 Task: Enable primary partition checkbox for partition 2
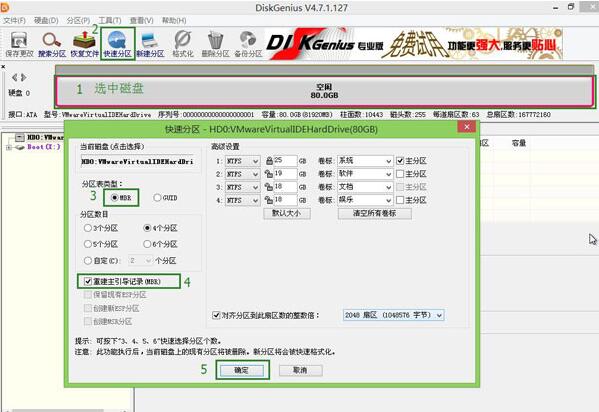pyautogui.click(x=400, y=174)
